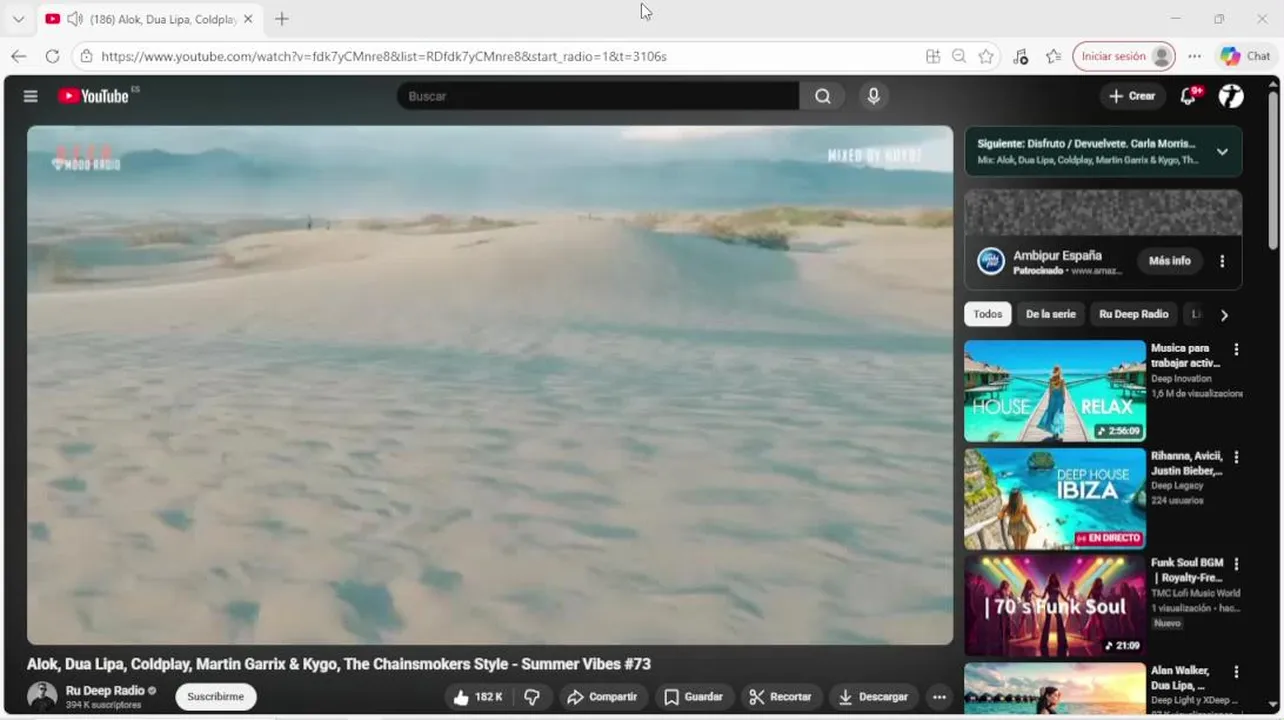This screenshot has width=1284, height=720.
Task: Open more actions menu below video
Action: [939, 697]
